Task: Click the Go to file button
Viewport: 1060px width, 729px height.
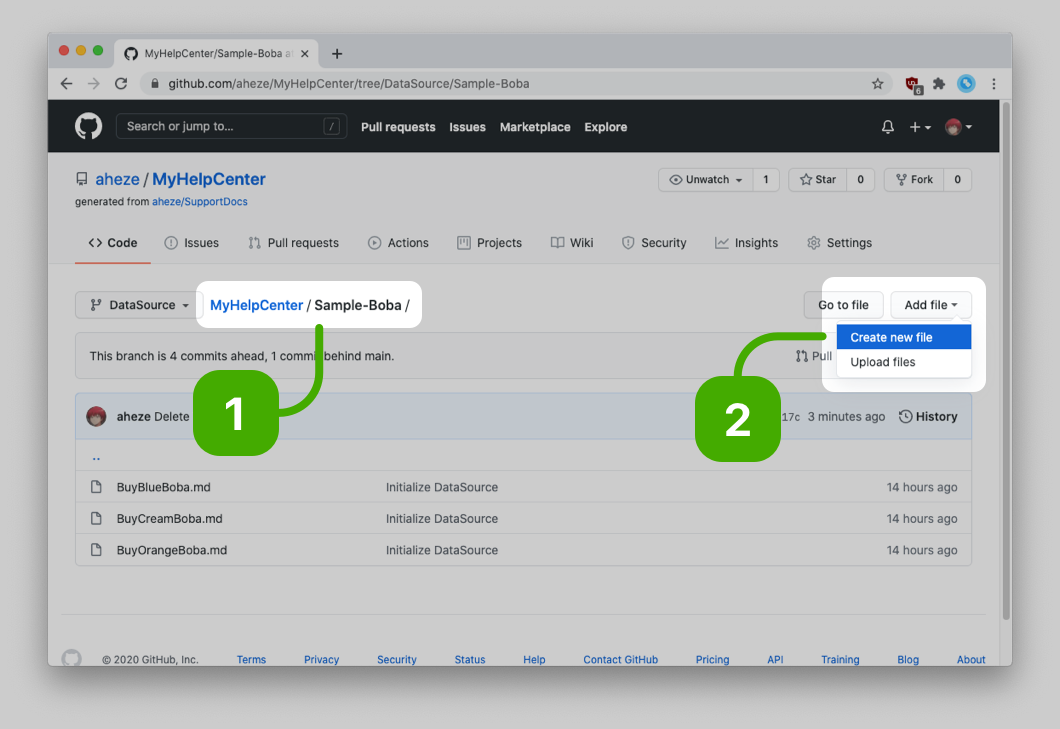Action: click(843, 305)
